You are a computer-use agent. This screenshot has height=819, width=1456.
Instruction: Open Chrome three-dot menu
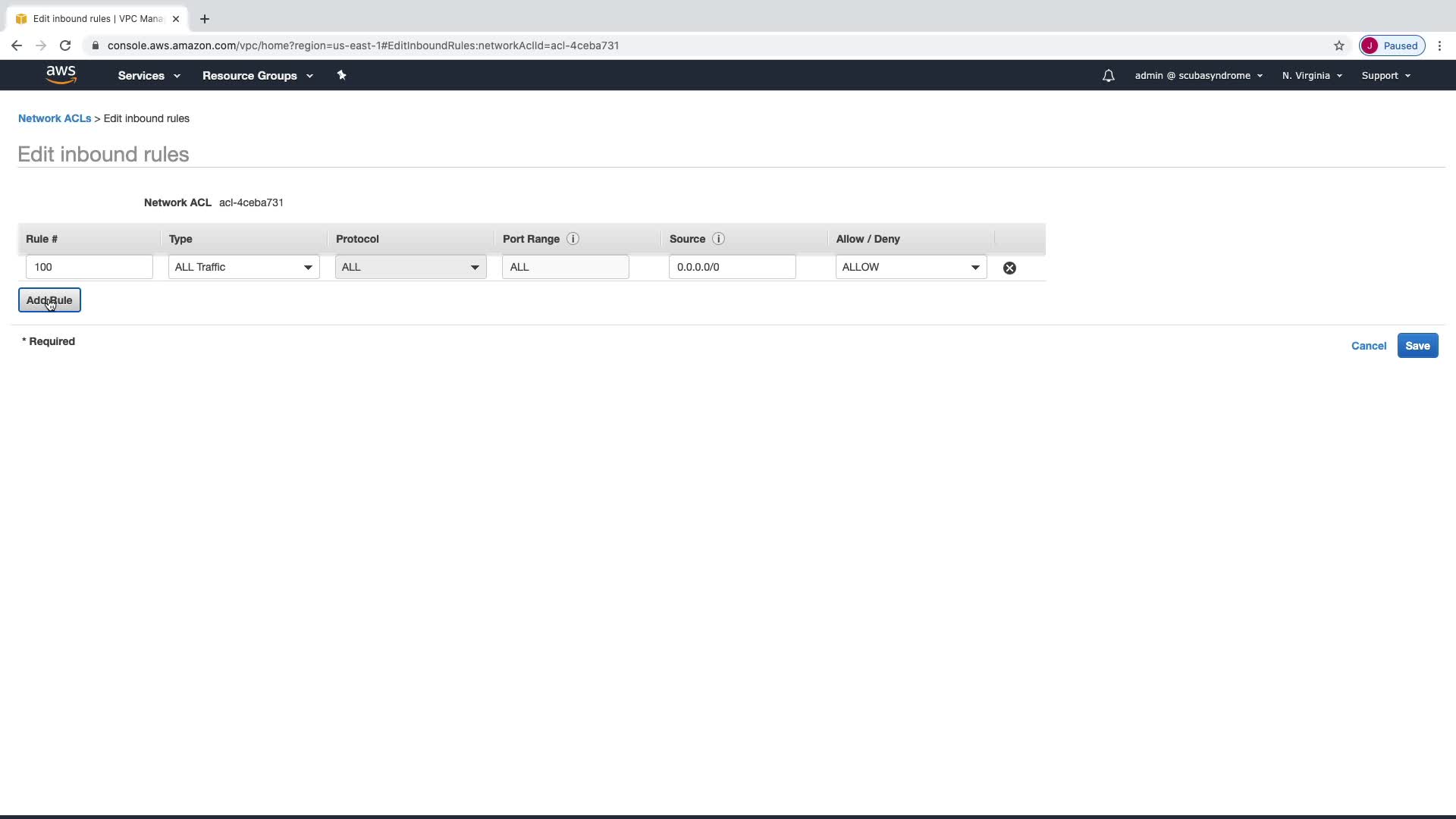[1439, 45]
